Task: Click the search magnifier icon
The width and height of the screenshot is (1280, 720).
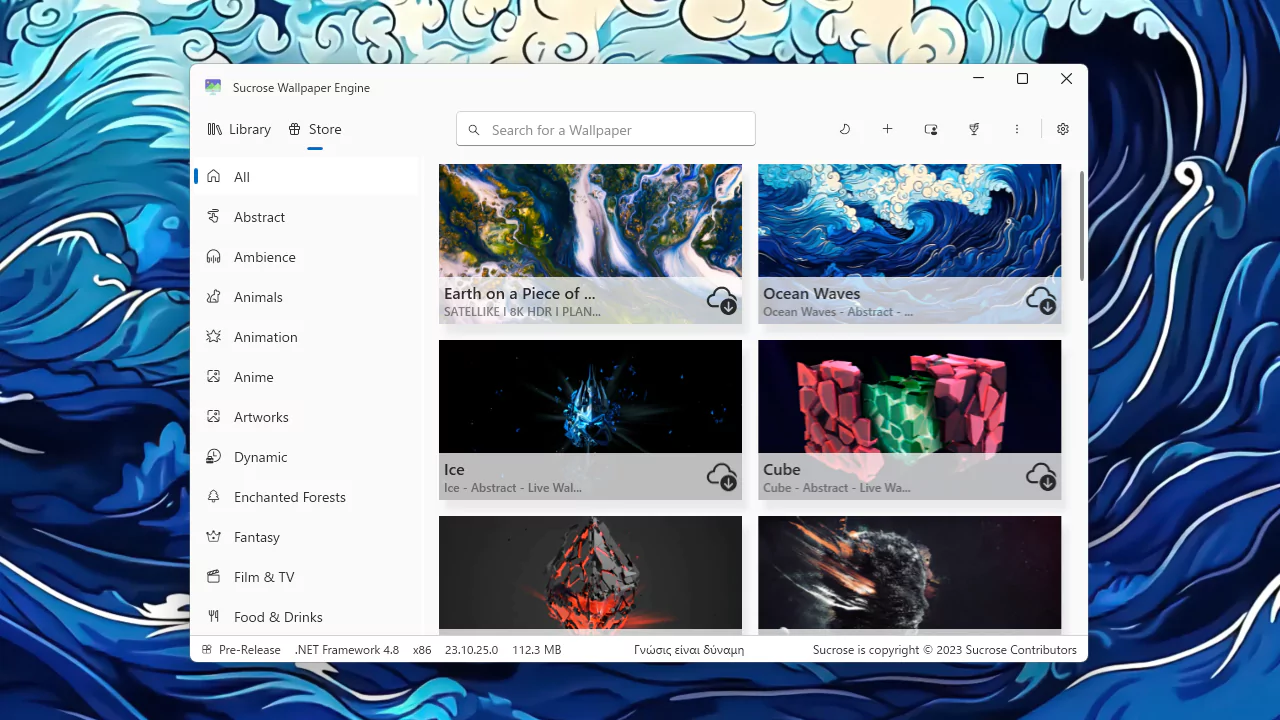Action: click(474, 129)
